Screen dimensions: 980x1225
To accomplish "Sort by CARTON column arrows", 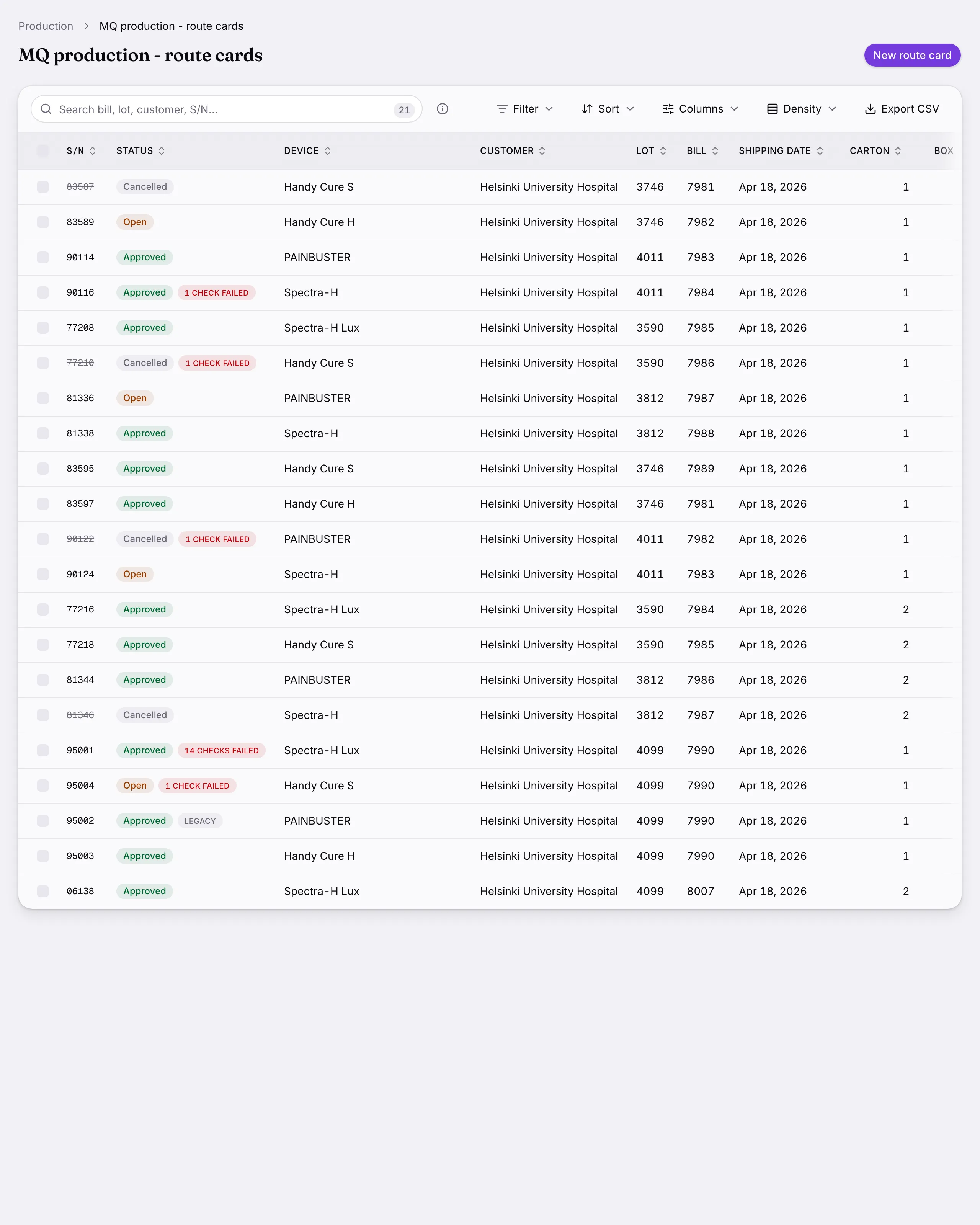I will pyautogui.click(x=898, y=150).
